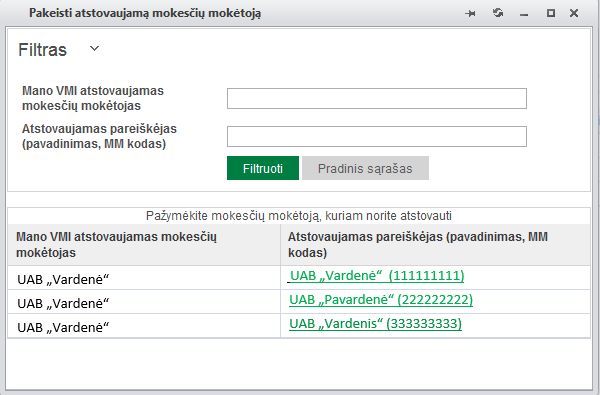Focus the Mano VMI atstovaujamas mokesčių mokėtojas field
This screenshot has width=600, height=395.
pyautogui.click(x=377, y=98)
